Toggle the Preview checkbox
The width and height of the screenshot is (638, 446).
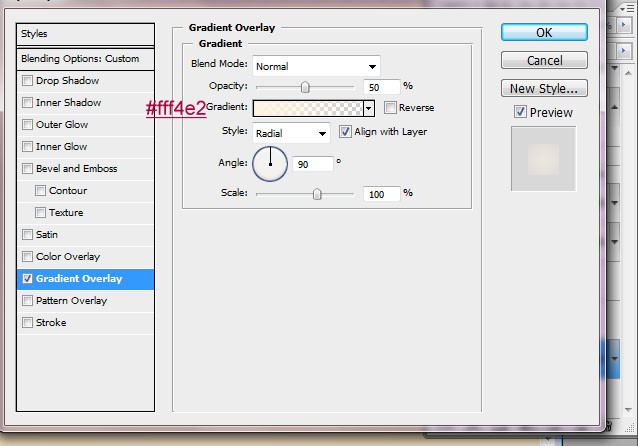tap(520, 112)
